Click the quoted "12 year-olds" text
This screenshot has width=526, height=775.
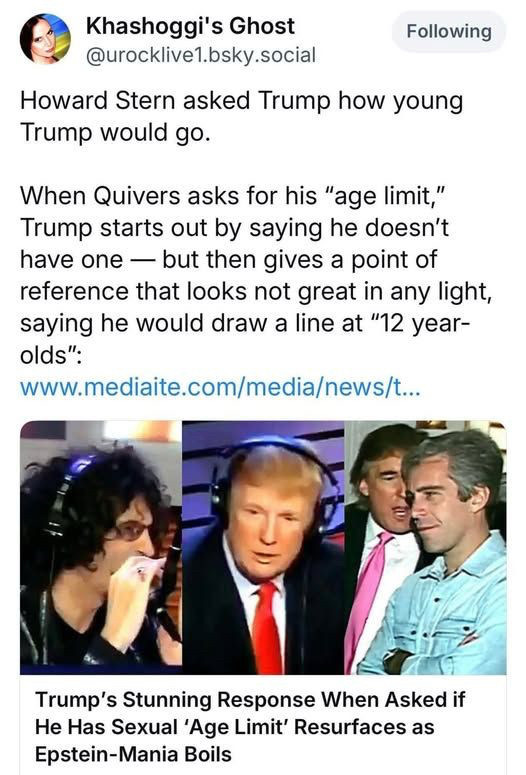246,339
